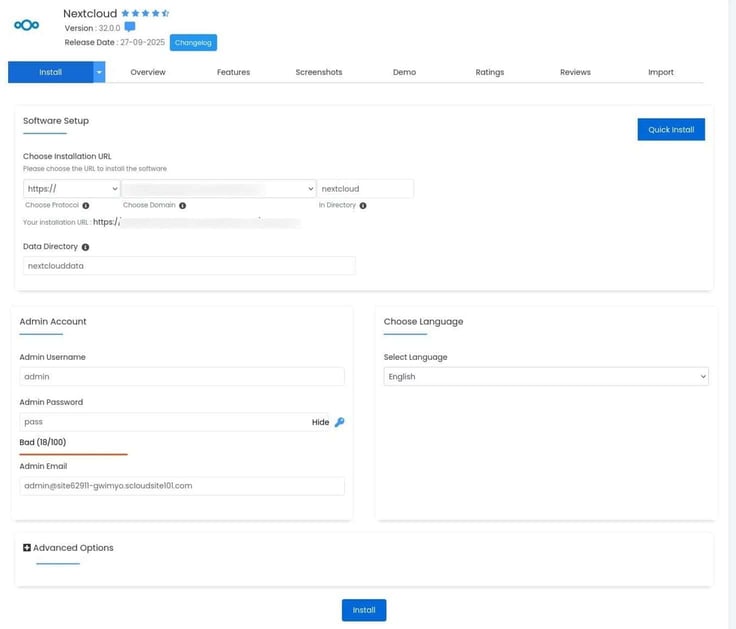Image resolution: width=736 pixels, height=629 pixels.
Task: Click the Data Directory input field
Action: (x=189, y=266)
